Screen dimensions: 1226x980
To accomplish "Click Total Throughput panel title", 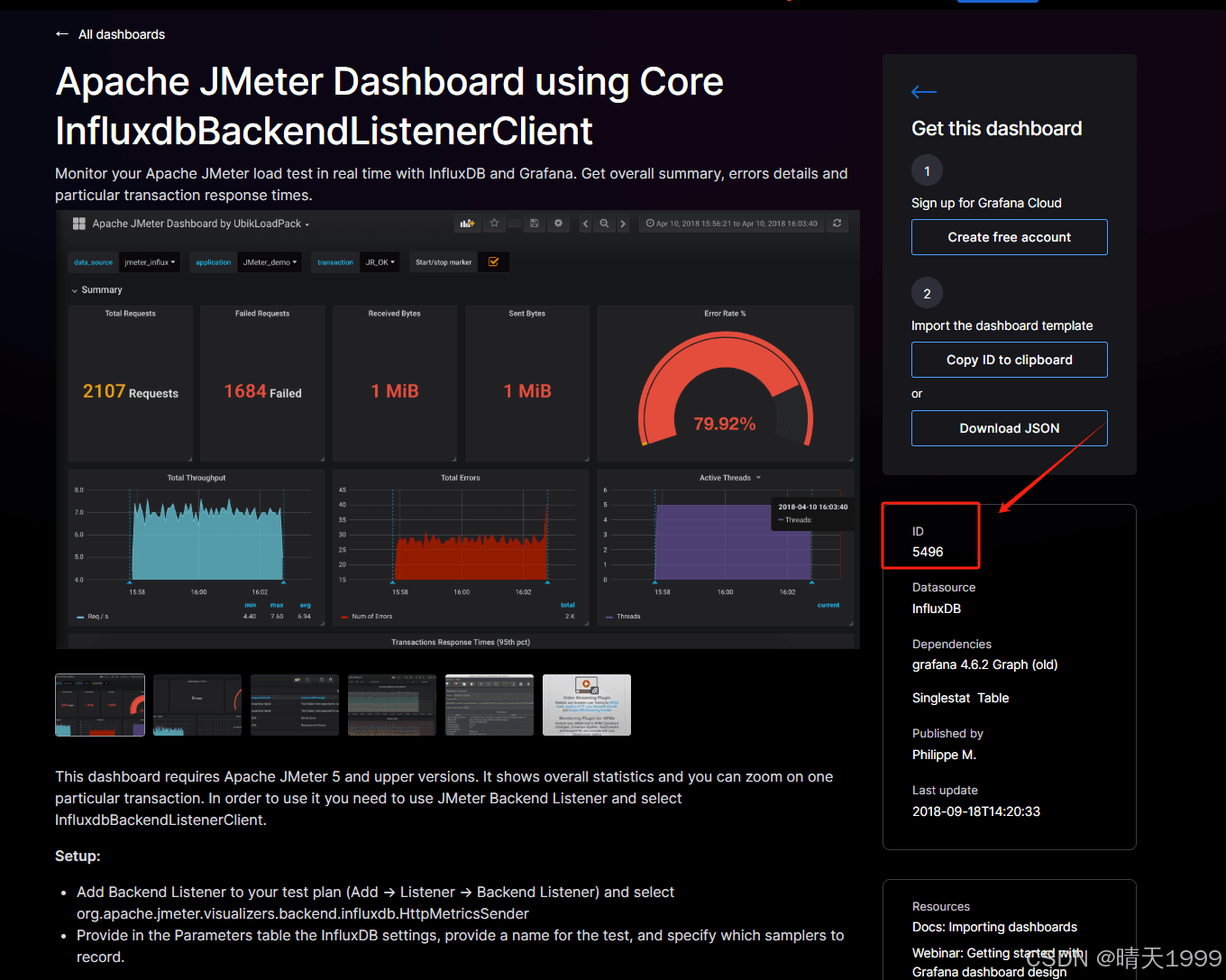I will [x=197, y=478].
